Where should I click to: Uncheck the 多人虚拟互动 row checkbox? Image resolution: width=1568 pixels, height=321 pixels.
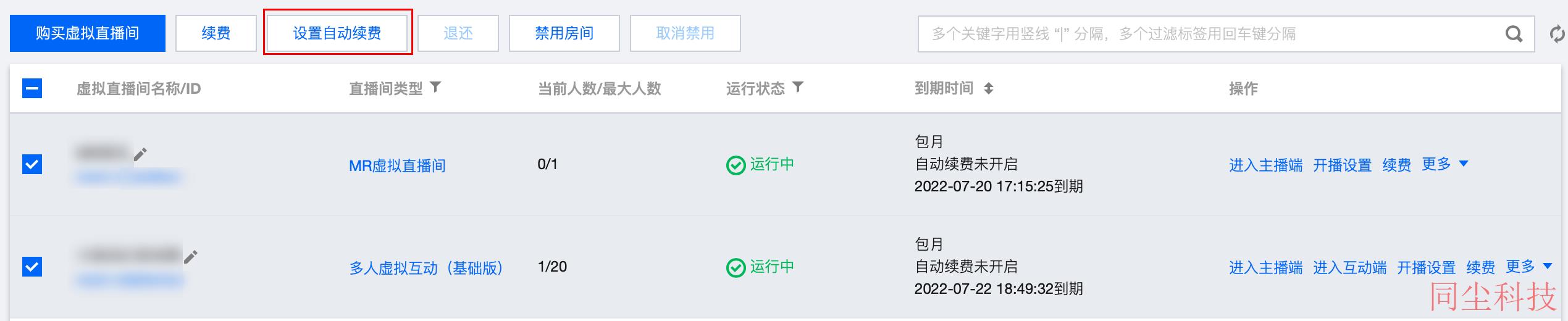(x=32, y=267)
